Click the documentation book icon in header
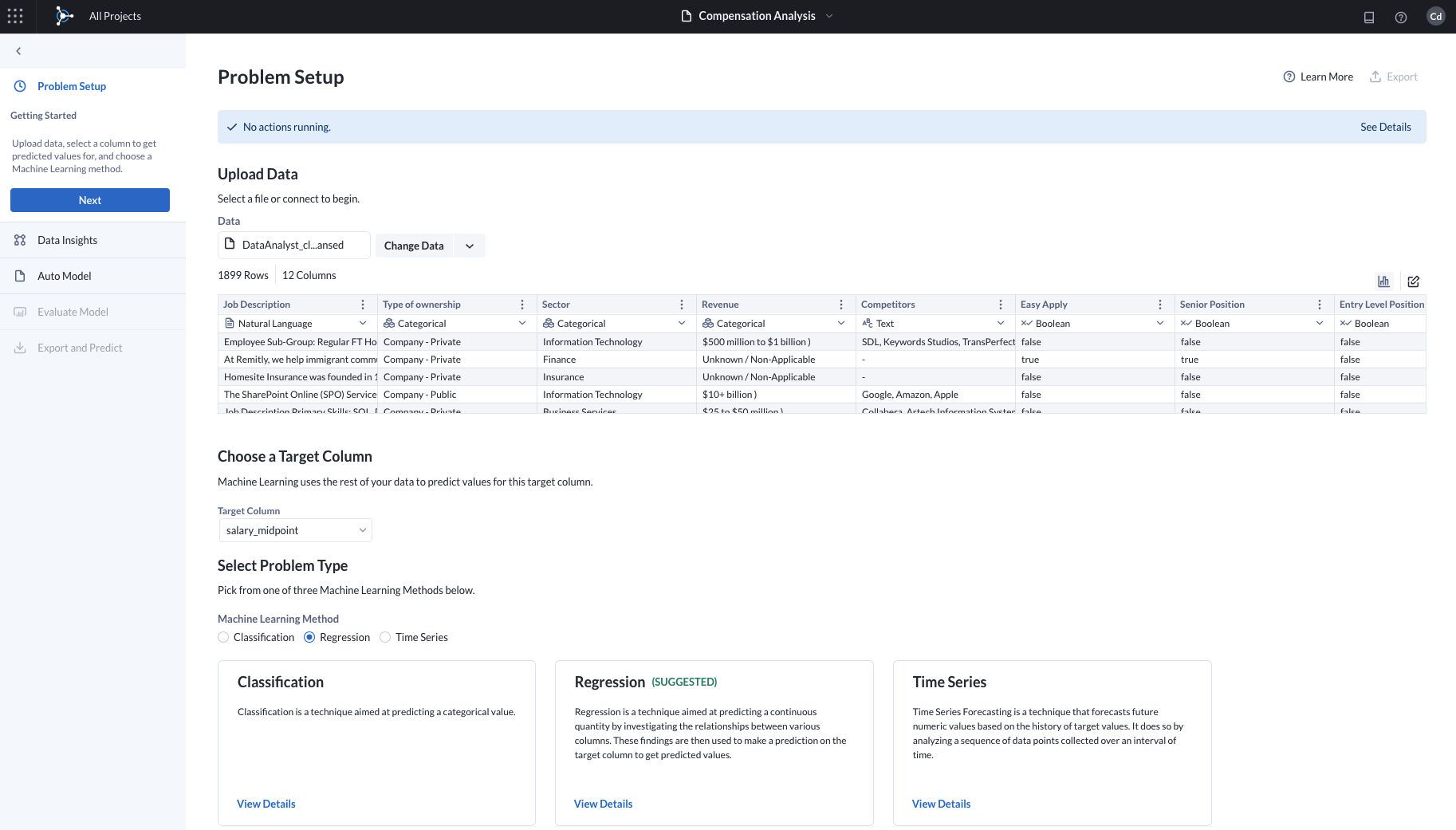 coord(1369,17)
